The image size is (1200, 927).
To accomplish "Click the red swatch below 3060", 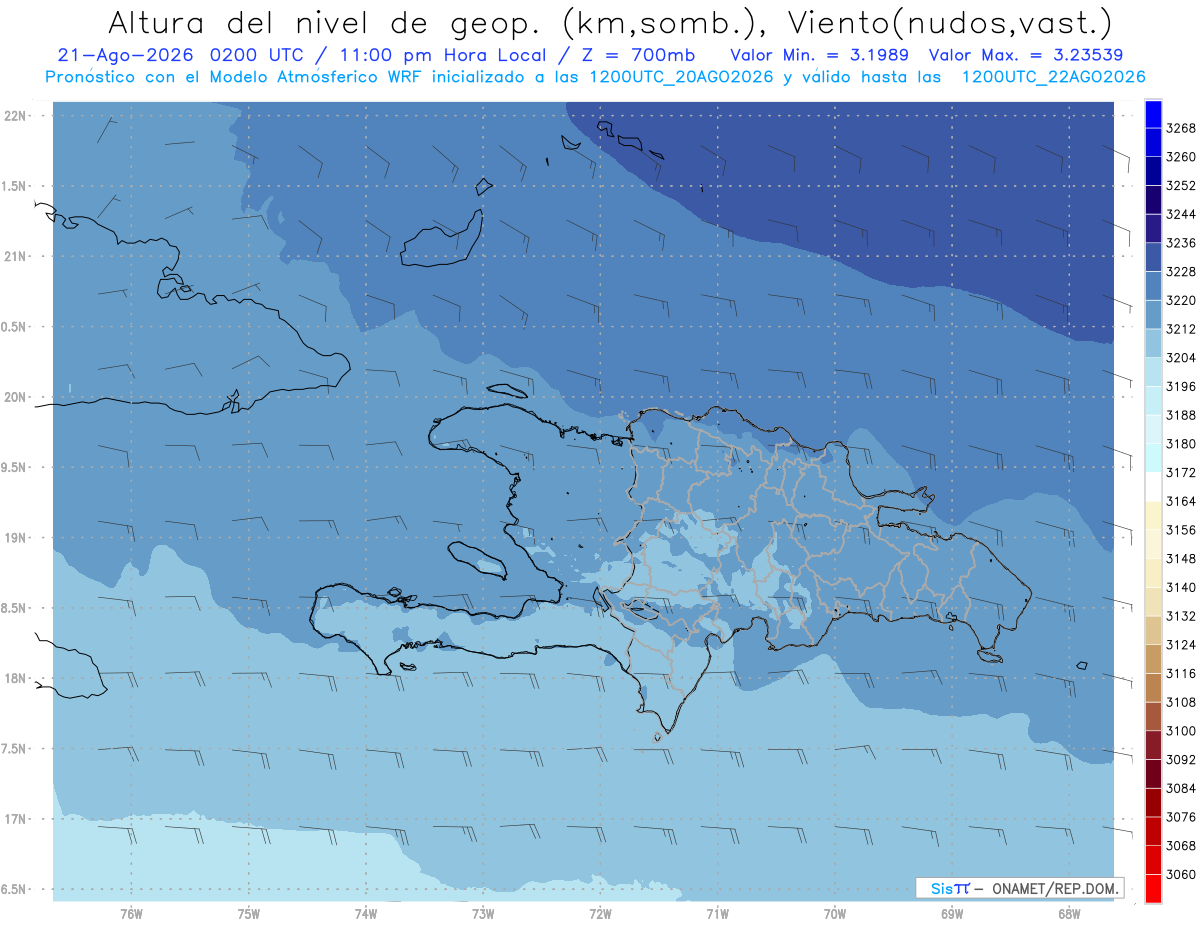I will 1153,888.
